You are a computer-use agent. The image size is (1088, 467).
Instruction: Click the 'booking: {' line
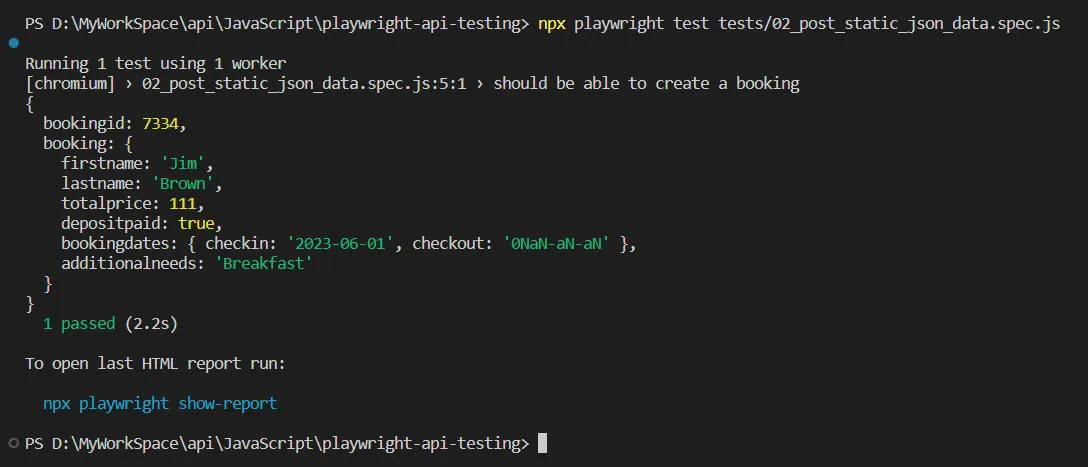tap(88, 144)
